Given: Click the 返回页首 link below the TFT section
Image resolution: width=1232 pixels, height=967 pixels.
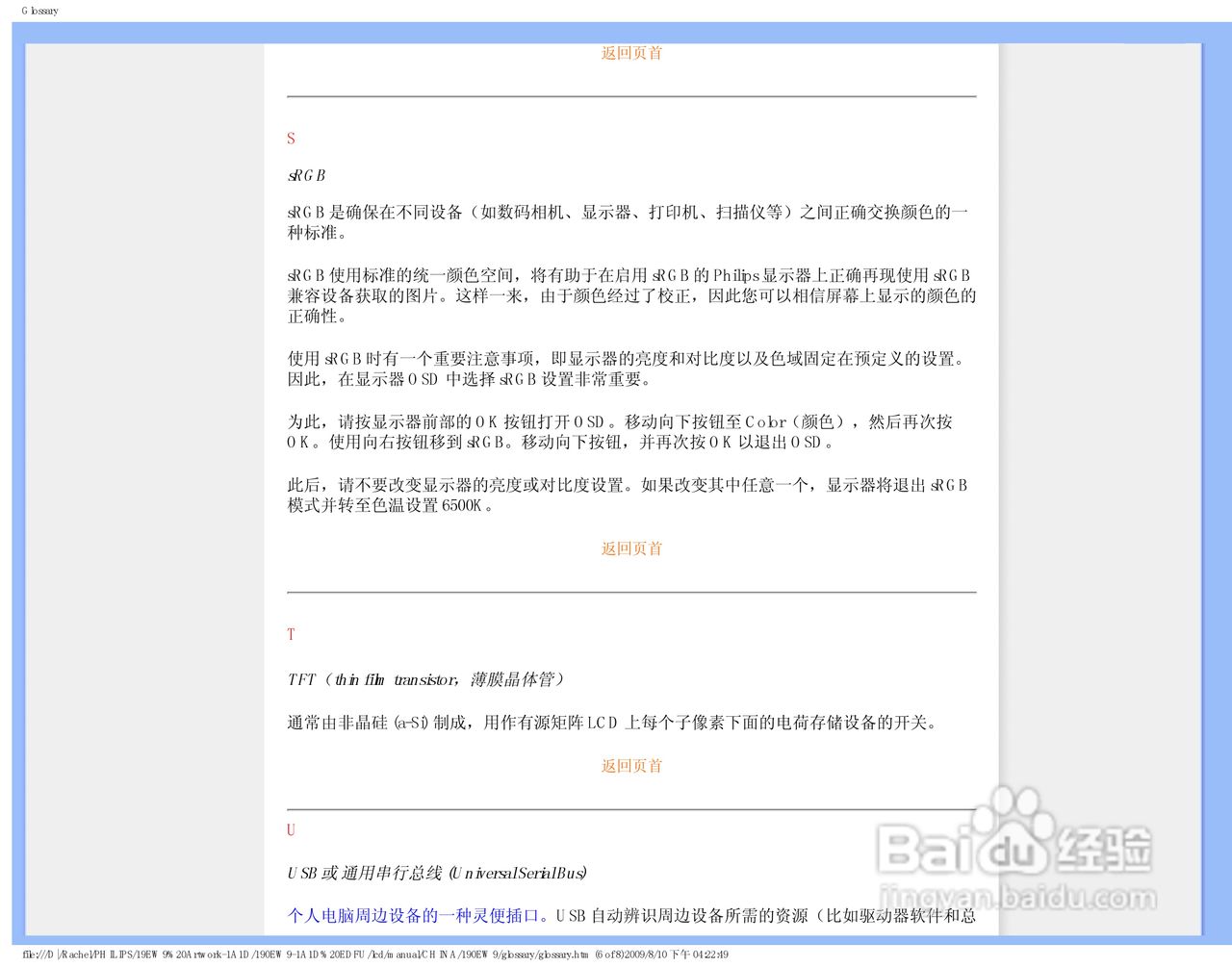Looking at the screenshot, I should (631, 766).
